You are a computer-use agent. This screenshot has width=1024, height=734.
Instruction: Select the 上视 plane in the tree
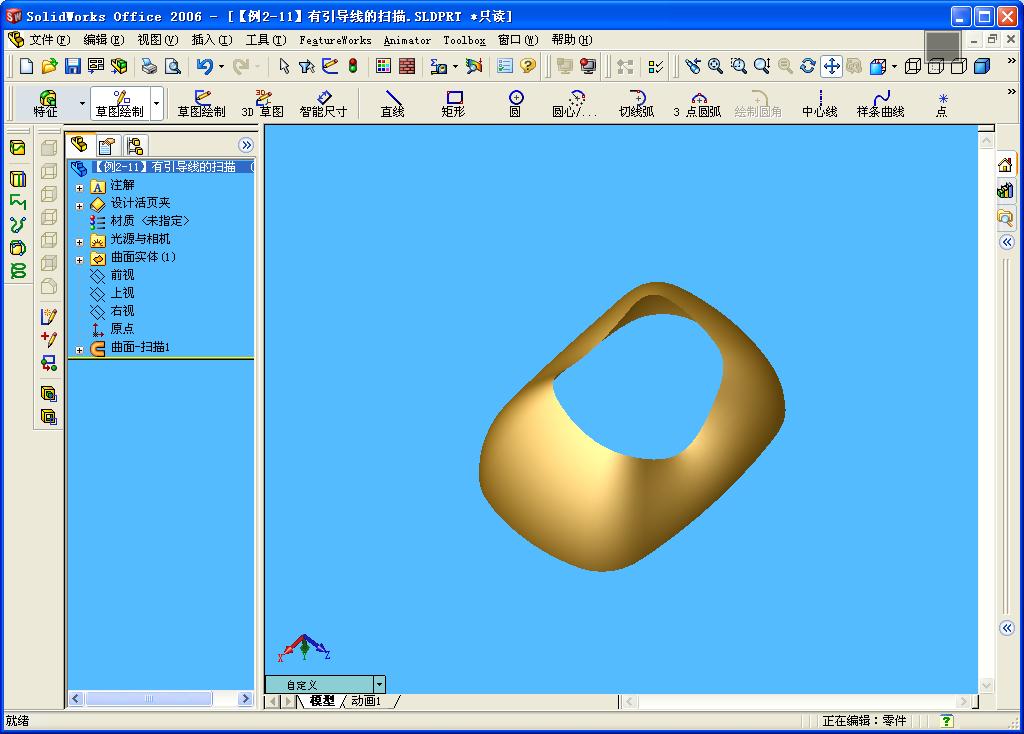[122, 293]
